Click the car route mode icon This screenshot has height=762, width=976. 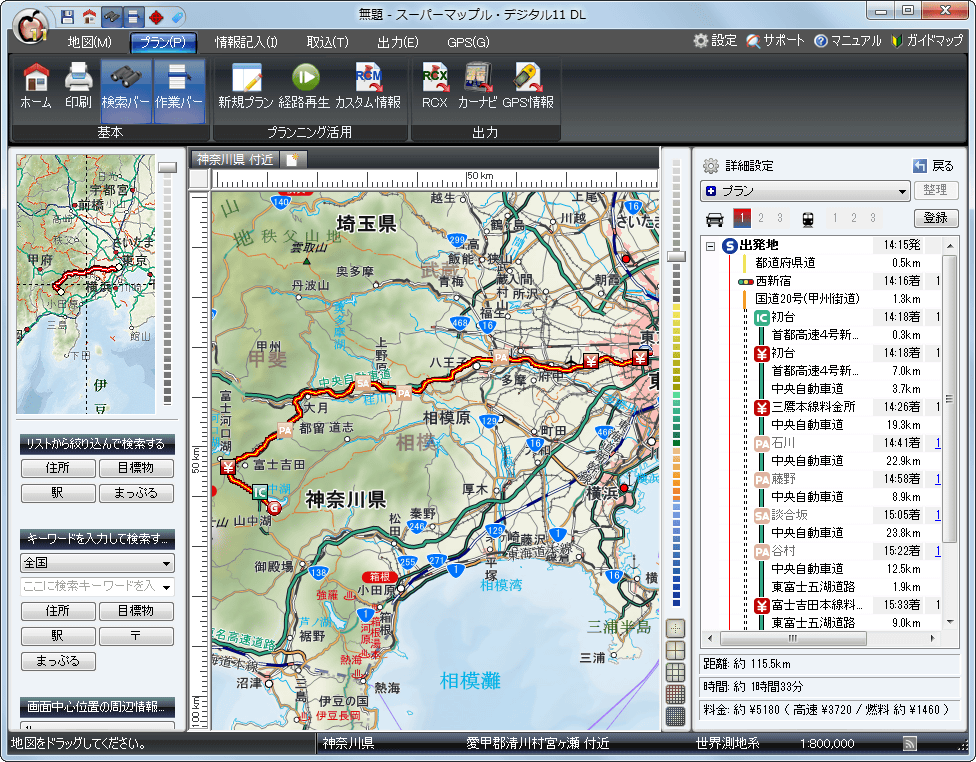(715, 219)
